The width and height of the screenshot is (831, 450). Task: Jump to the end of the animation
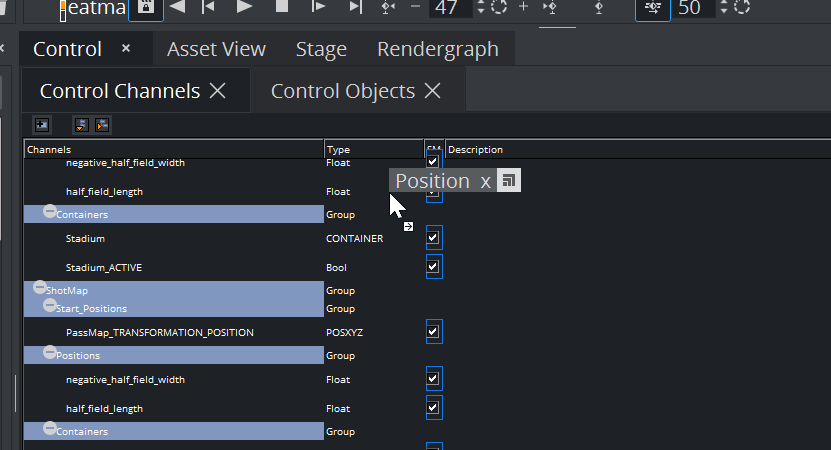pyautogui.click(x=355, y=7)
